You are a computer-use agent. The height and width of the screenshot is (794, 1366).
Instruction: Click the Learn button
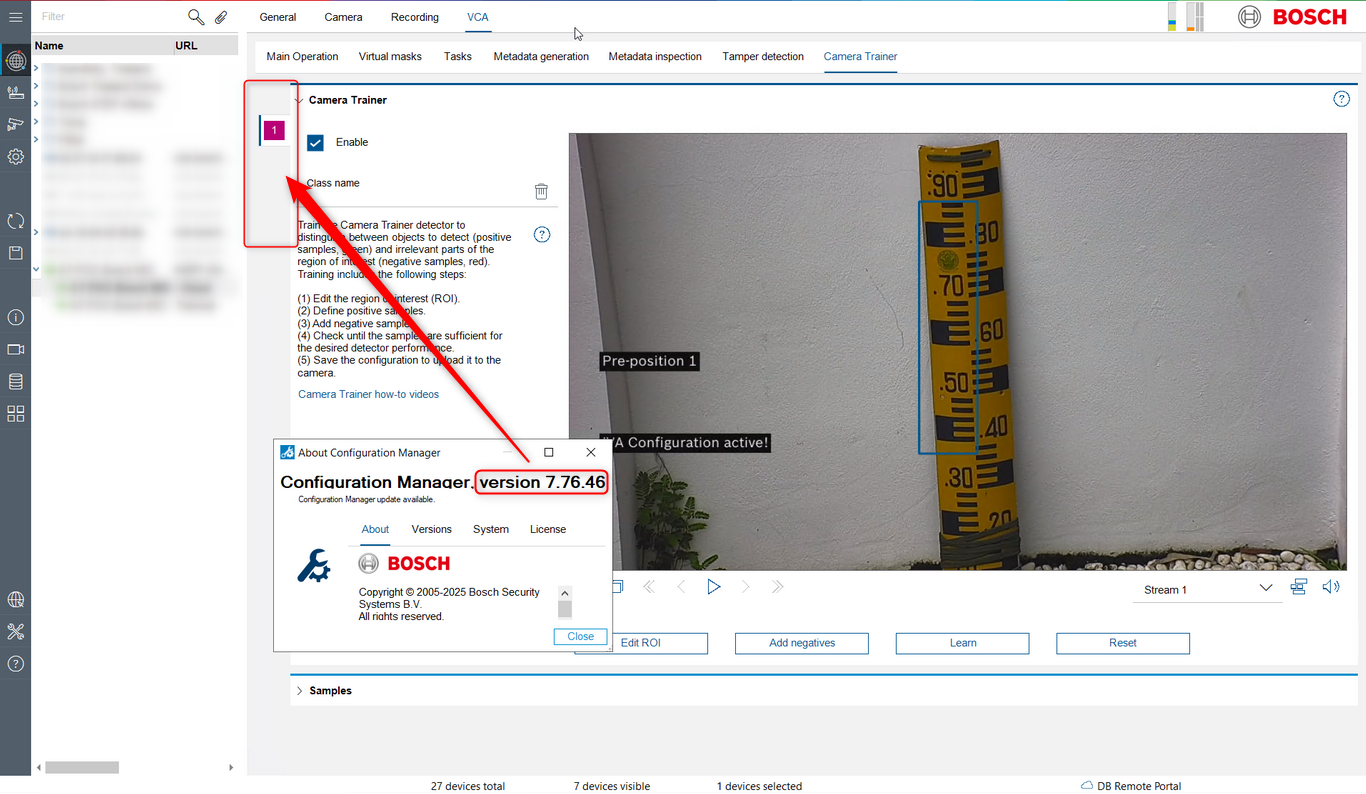pos(962,643)
